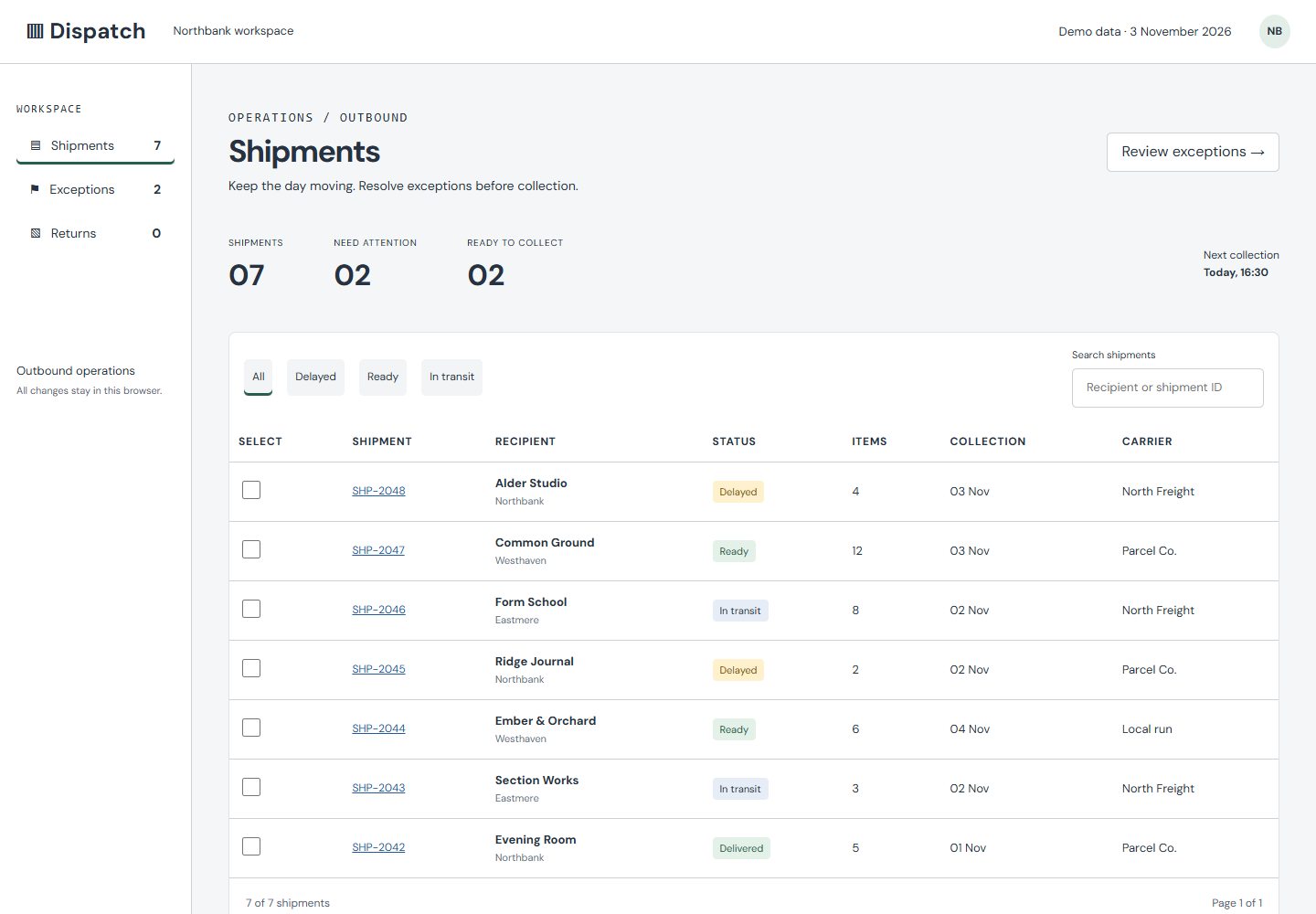1316x914 pixels.
Task: Click the Returns icon in sidebar
Action: [36, 233]
